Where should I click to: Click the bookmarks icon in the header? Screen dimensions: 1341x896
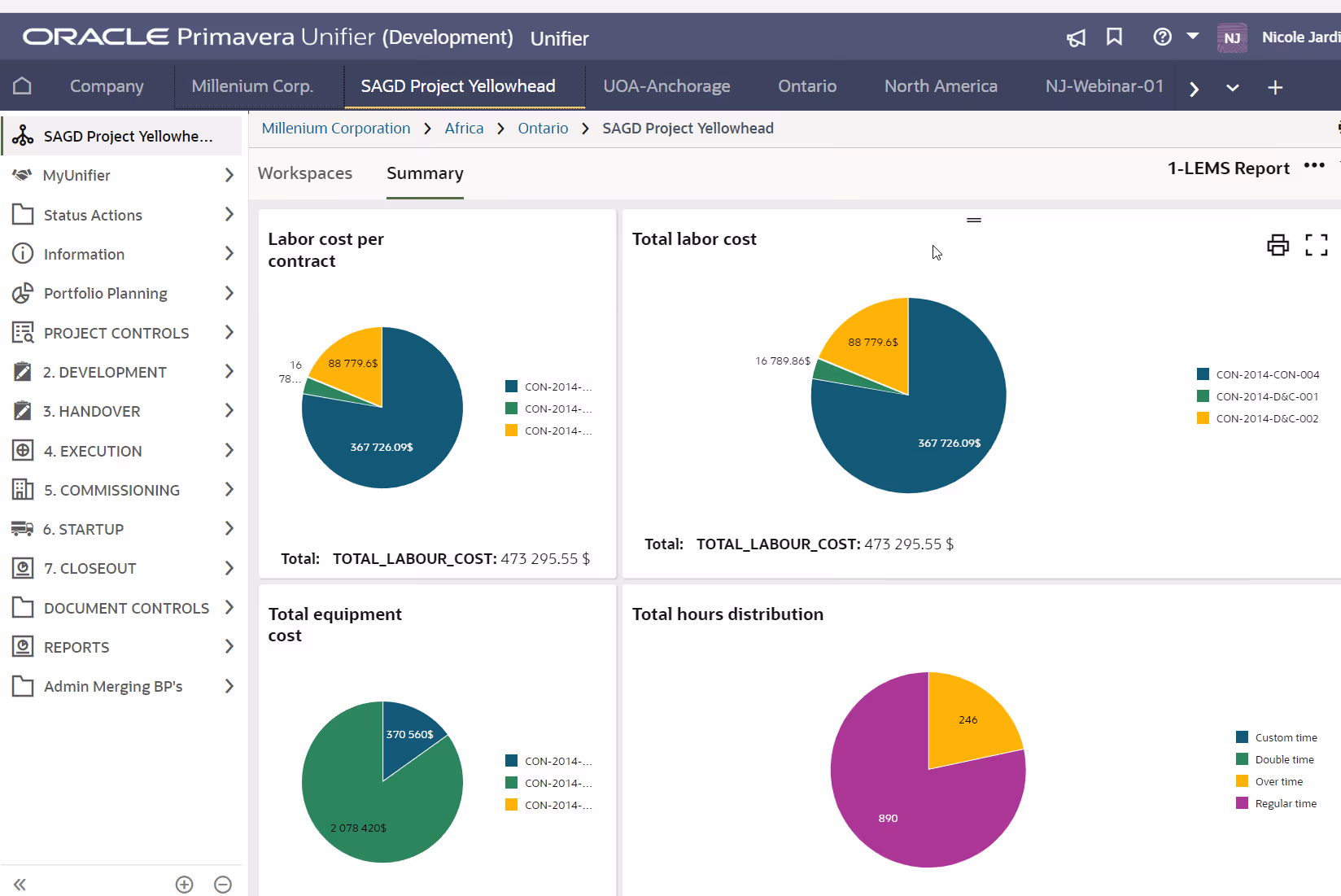(x=1115, y=37)
